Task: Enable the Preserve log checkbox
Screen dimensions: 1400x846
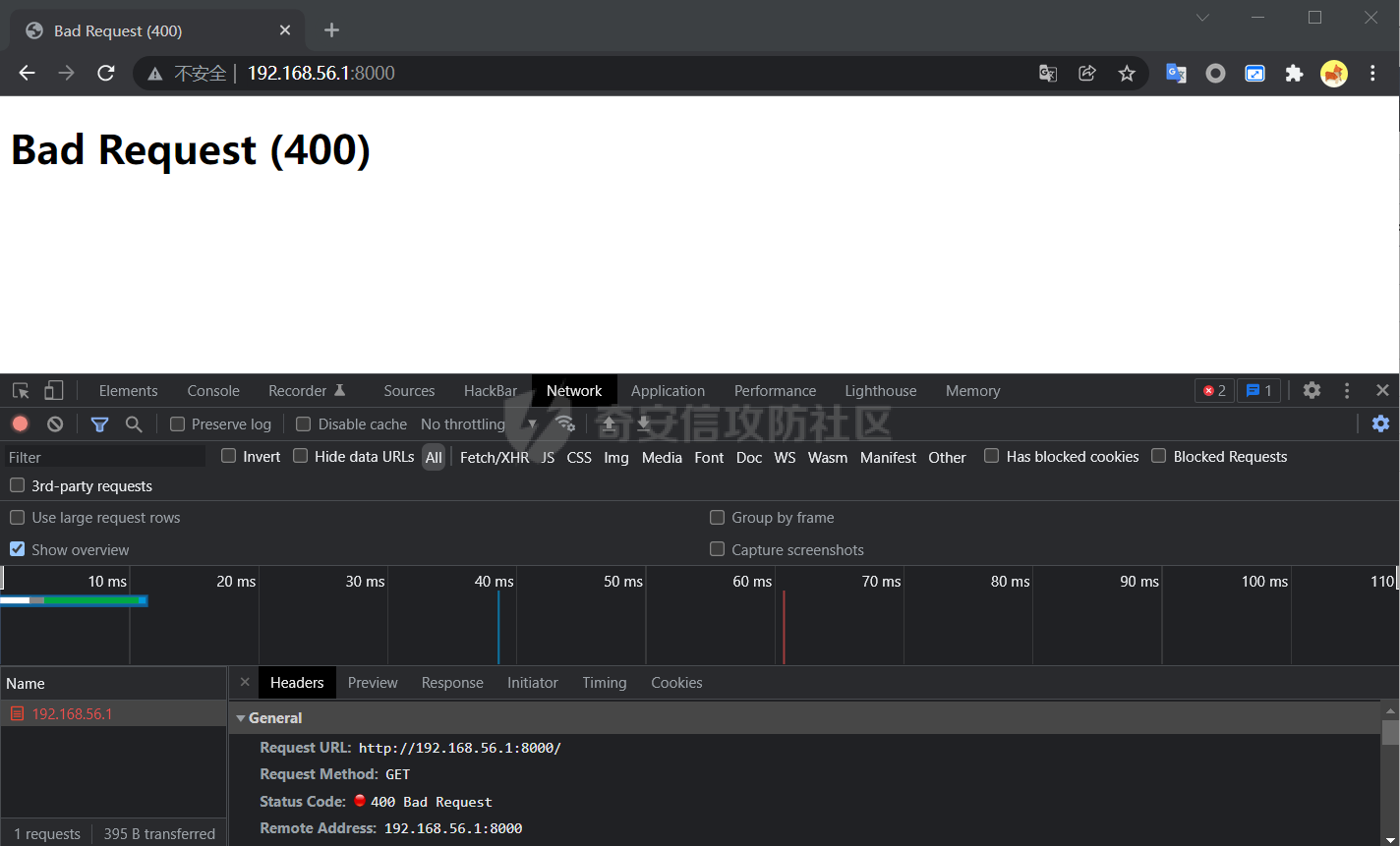Action: (178, 423)
